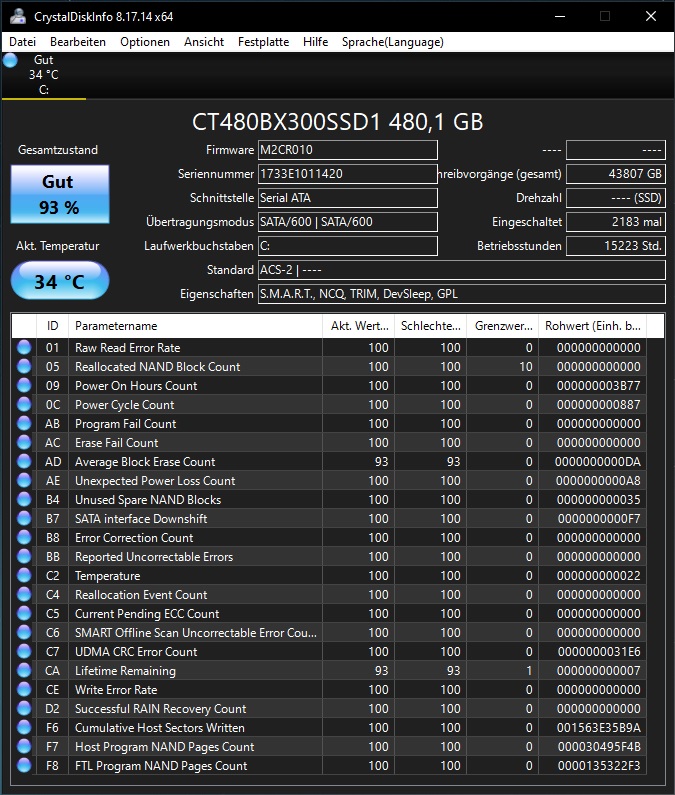Select the SMART Offline Scan Uncorrectable Error row
Screen dimensions: 675x795
(x=329, y=633)
